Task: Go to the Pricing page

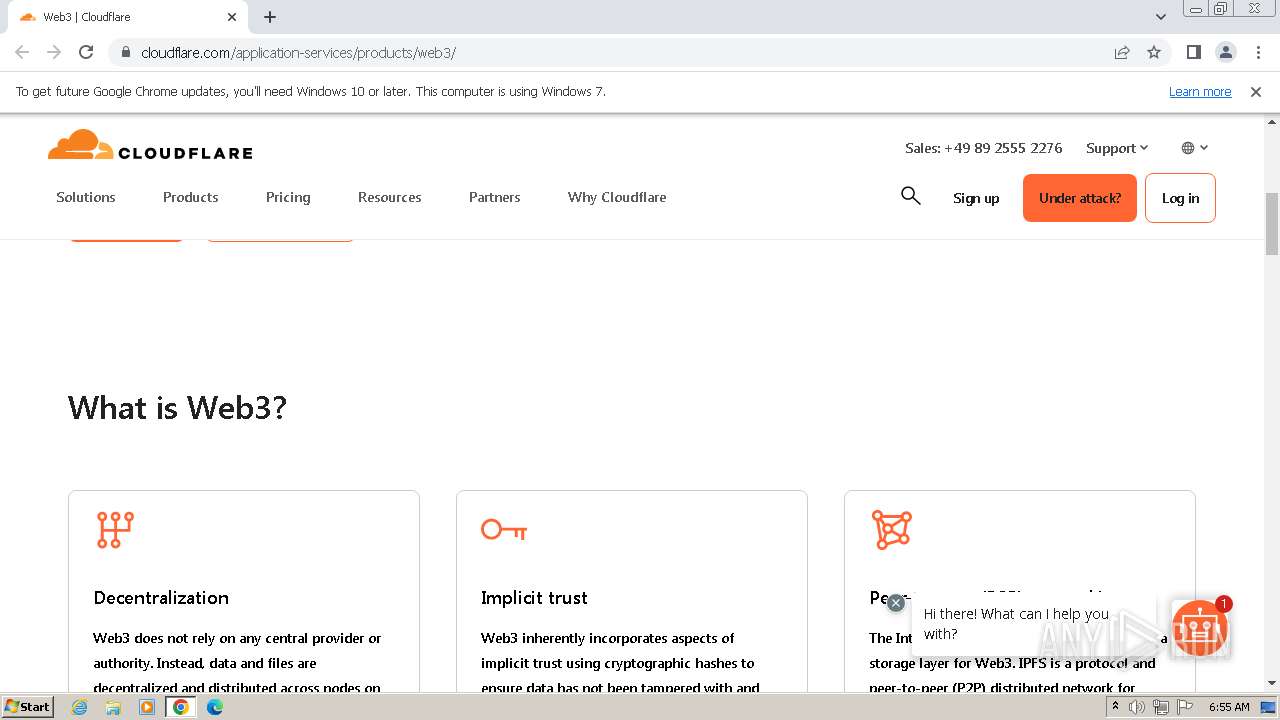Action: [x=288, y=197]
